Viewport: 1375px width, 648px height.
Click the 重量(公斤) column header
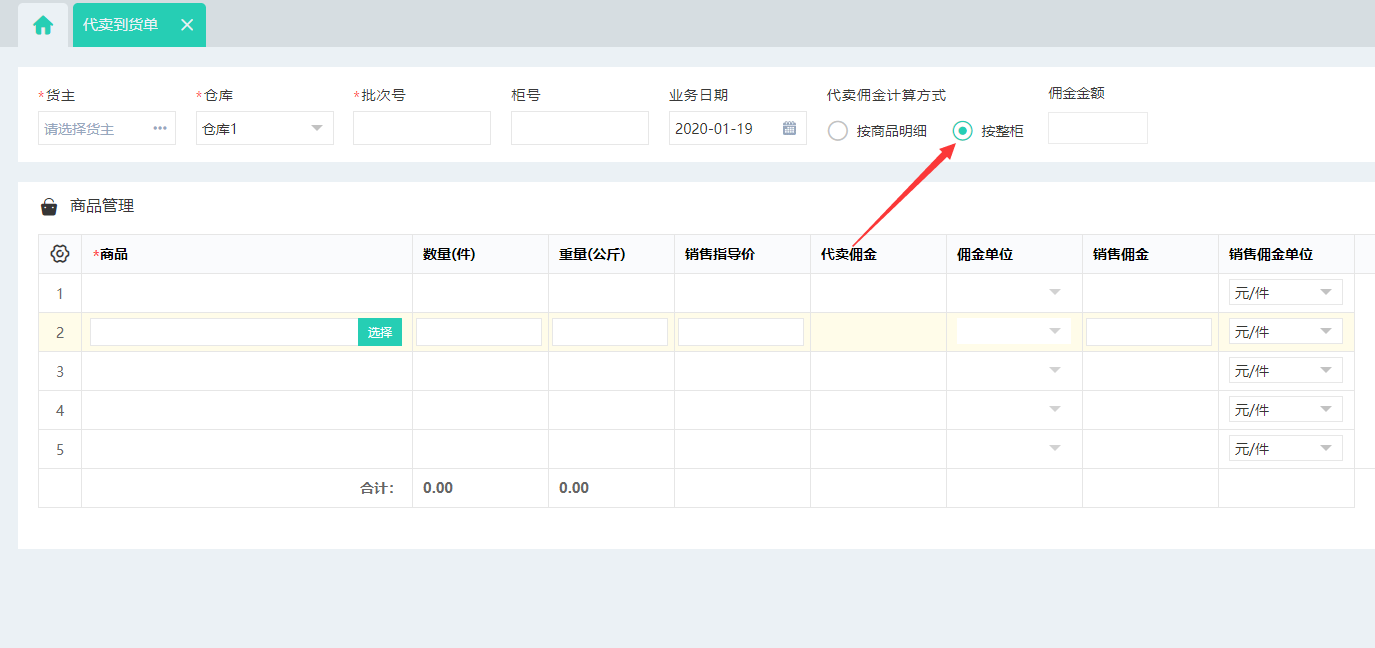click(611, 254)
